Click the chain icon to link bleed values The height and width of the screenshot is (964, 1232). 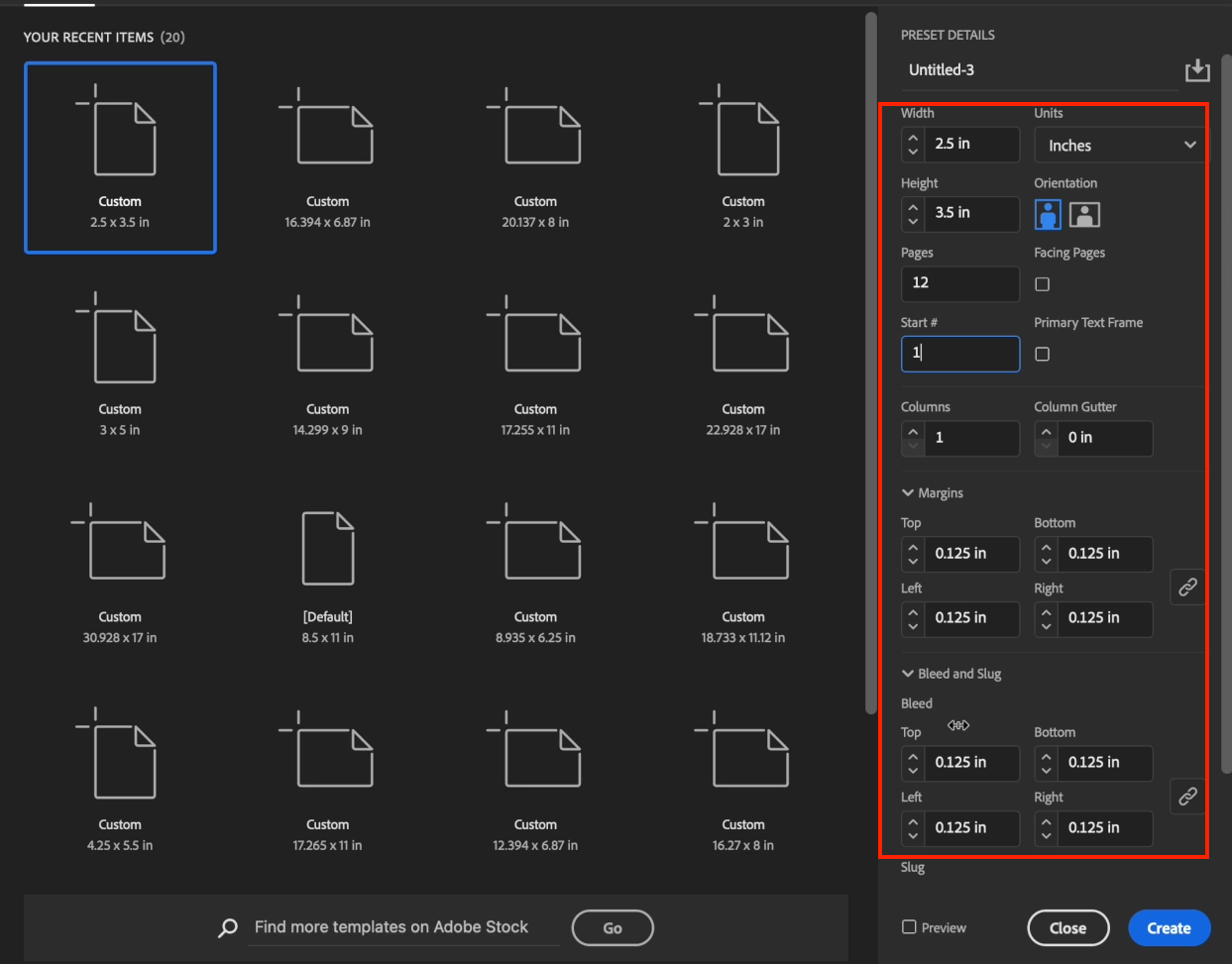pos(1186,796)
